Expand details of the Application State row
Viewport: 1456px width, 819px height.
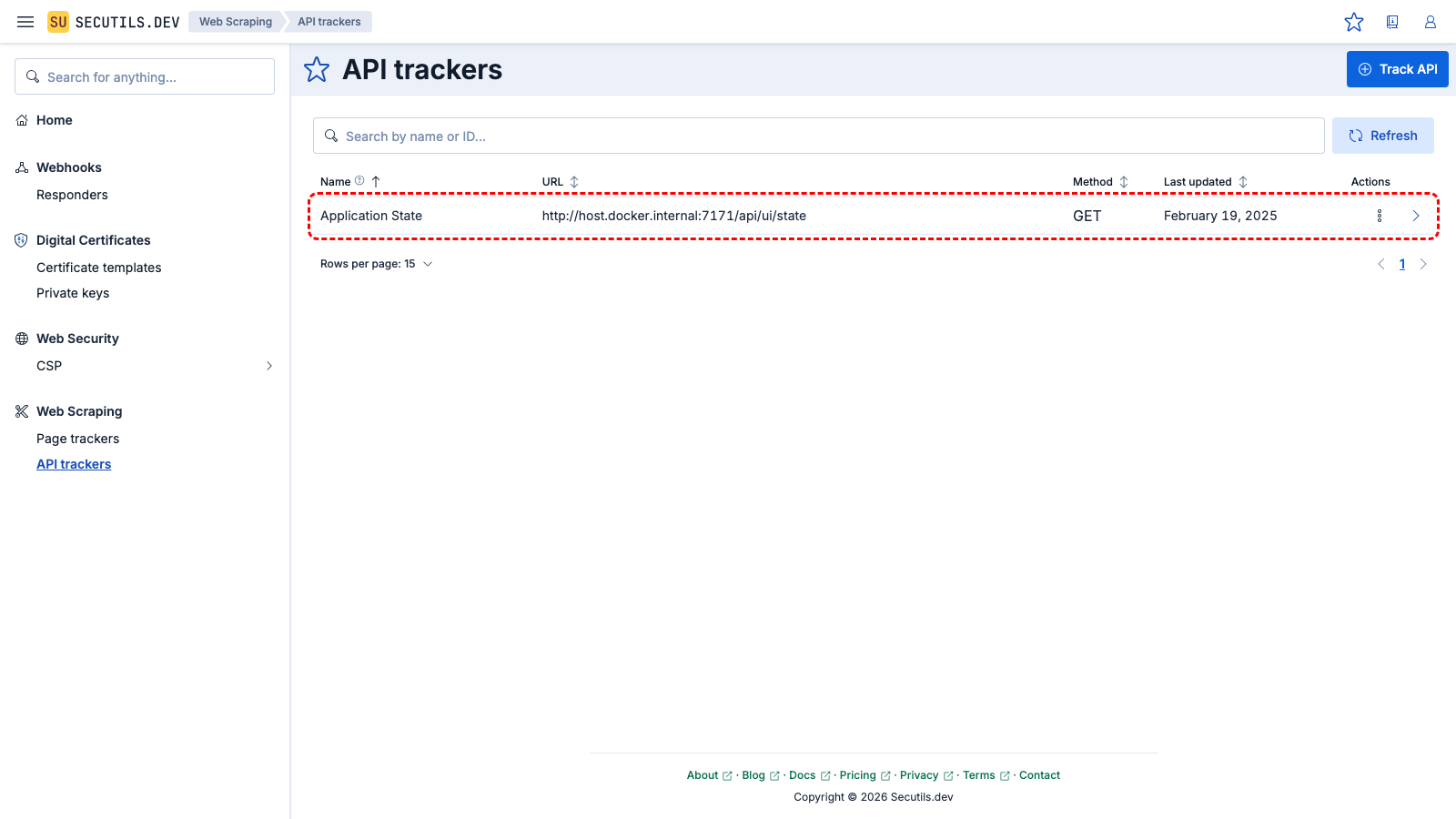point(1416,216)
